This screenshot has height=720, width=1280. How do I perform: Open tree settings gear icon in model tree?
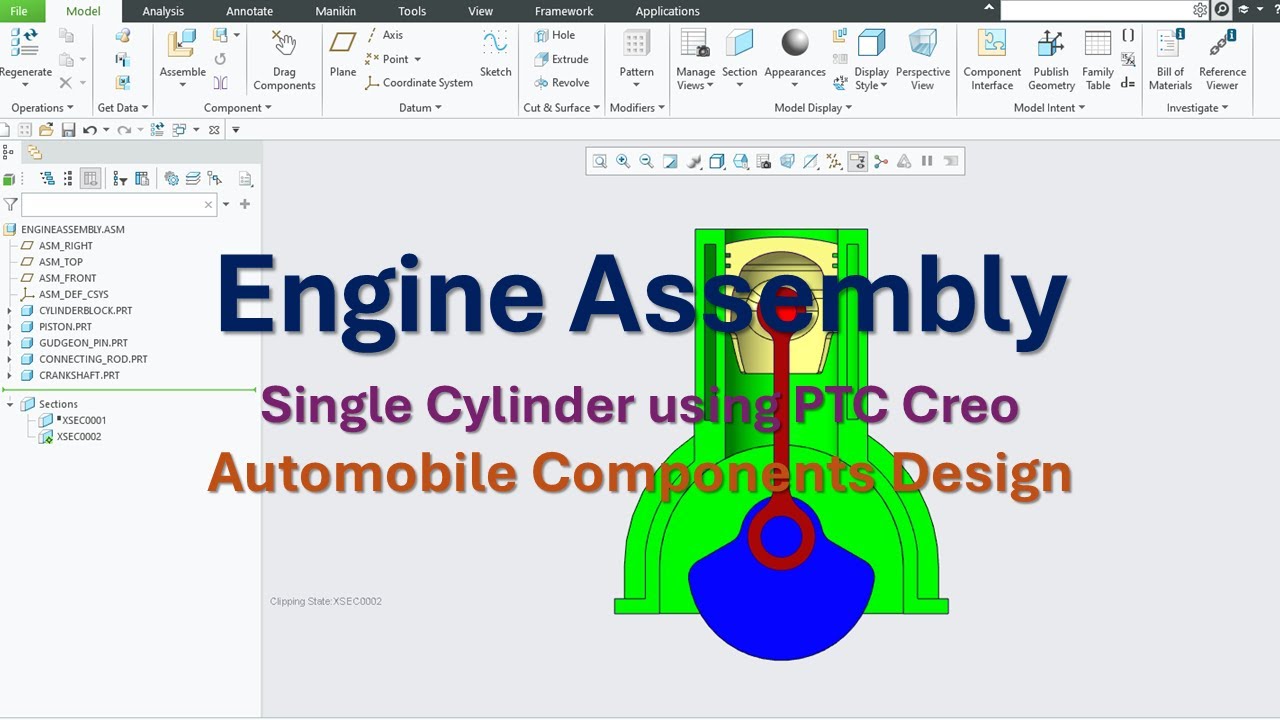171,179
